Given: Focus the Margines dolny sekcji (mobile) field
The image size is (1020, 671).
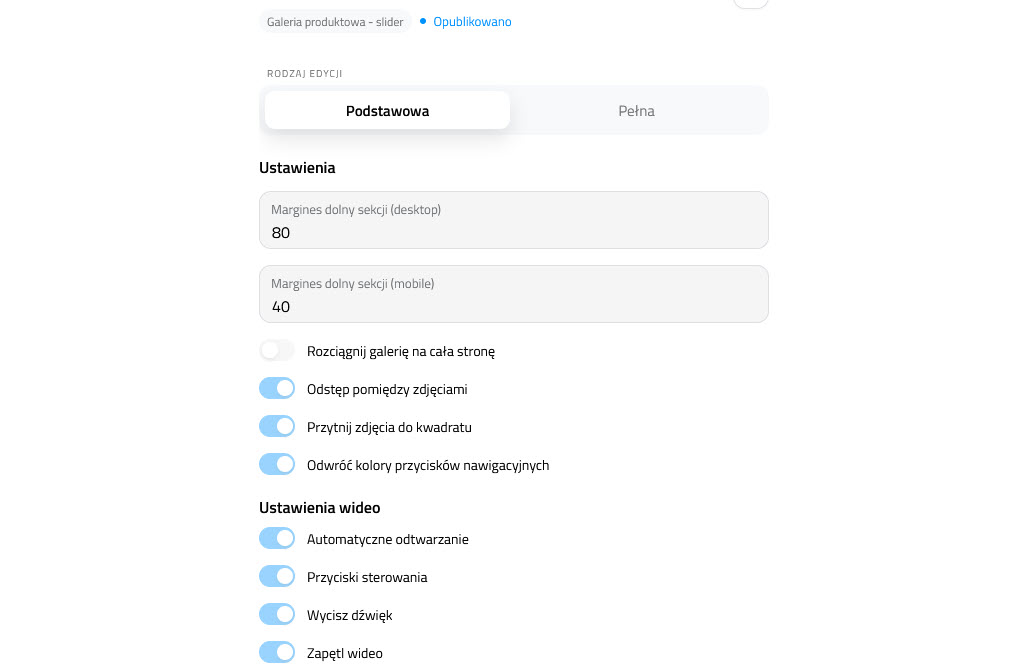Looking at the screenshot, I should [514, 294].
